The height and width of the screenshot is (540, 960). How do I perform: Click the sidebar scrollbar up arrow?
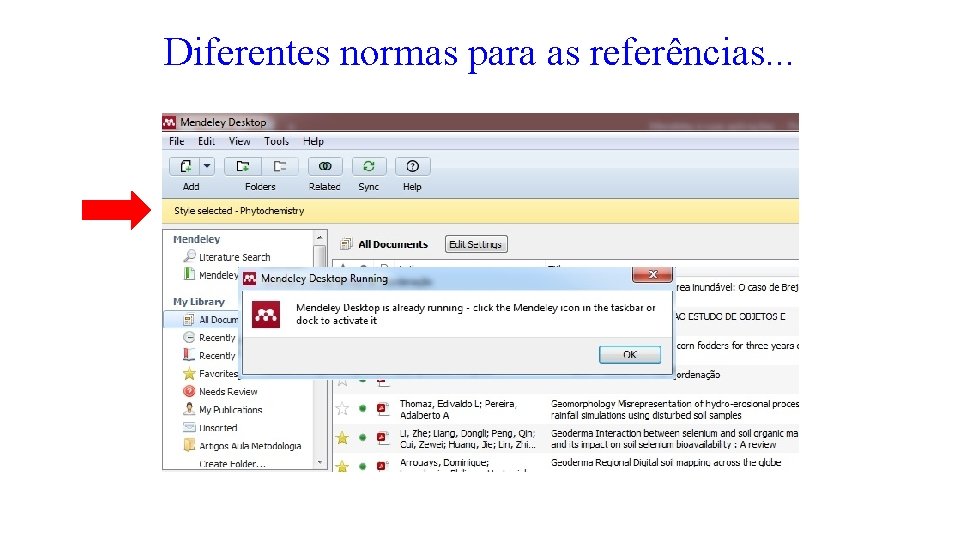click(x=320, y=238)
